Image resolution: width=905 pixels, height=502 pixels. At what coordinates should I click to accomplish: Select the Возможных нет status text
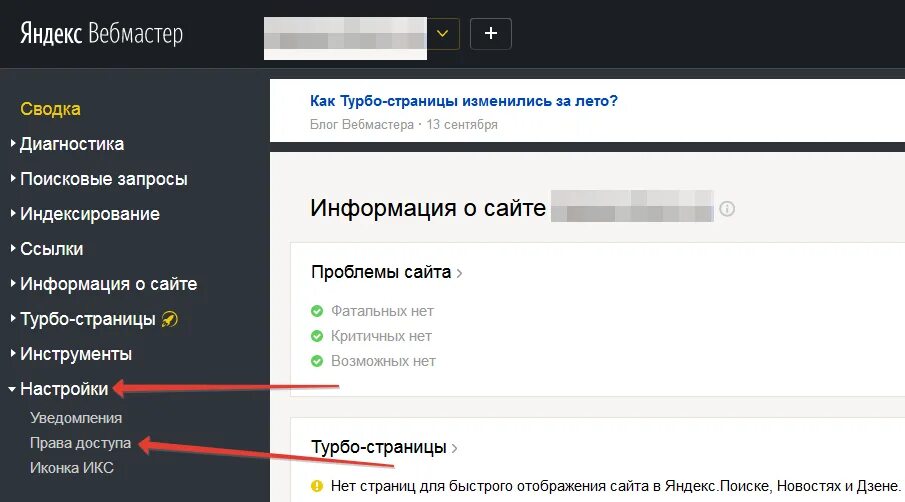coord(383,361)
